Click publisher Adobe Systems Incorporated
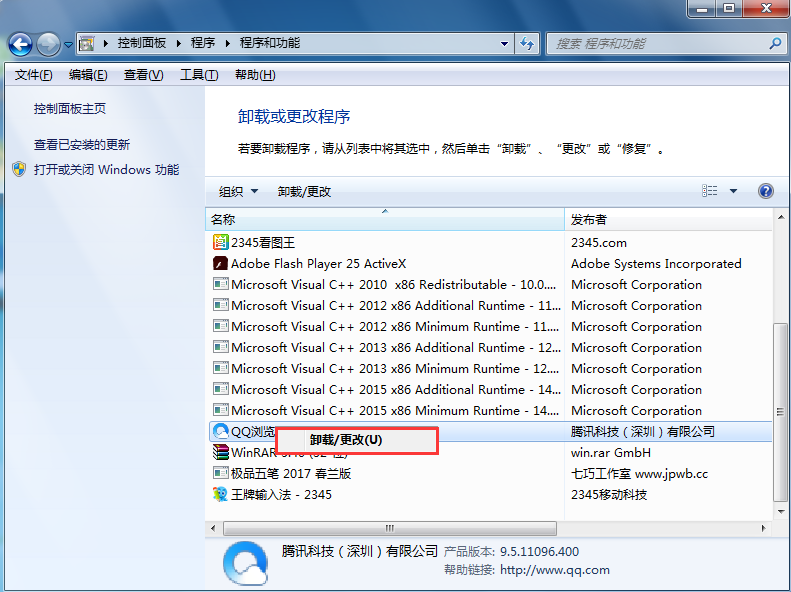 coord(656,264)
